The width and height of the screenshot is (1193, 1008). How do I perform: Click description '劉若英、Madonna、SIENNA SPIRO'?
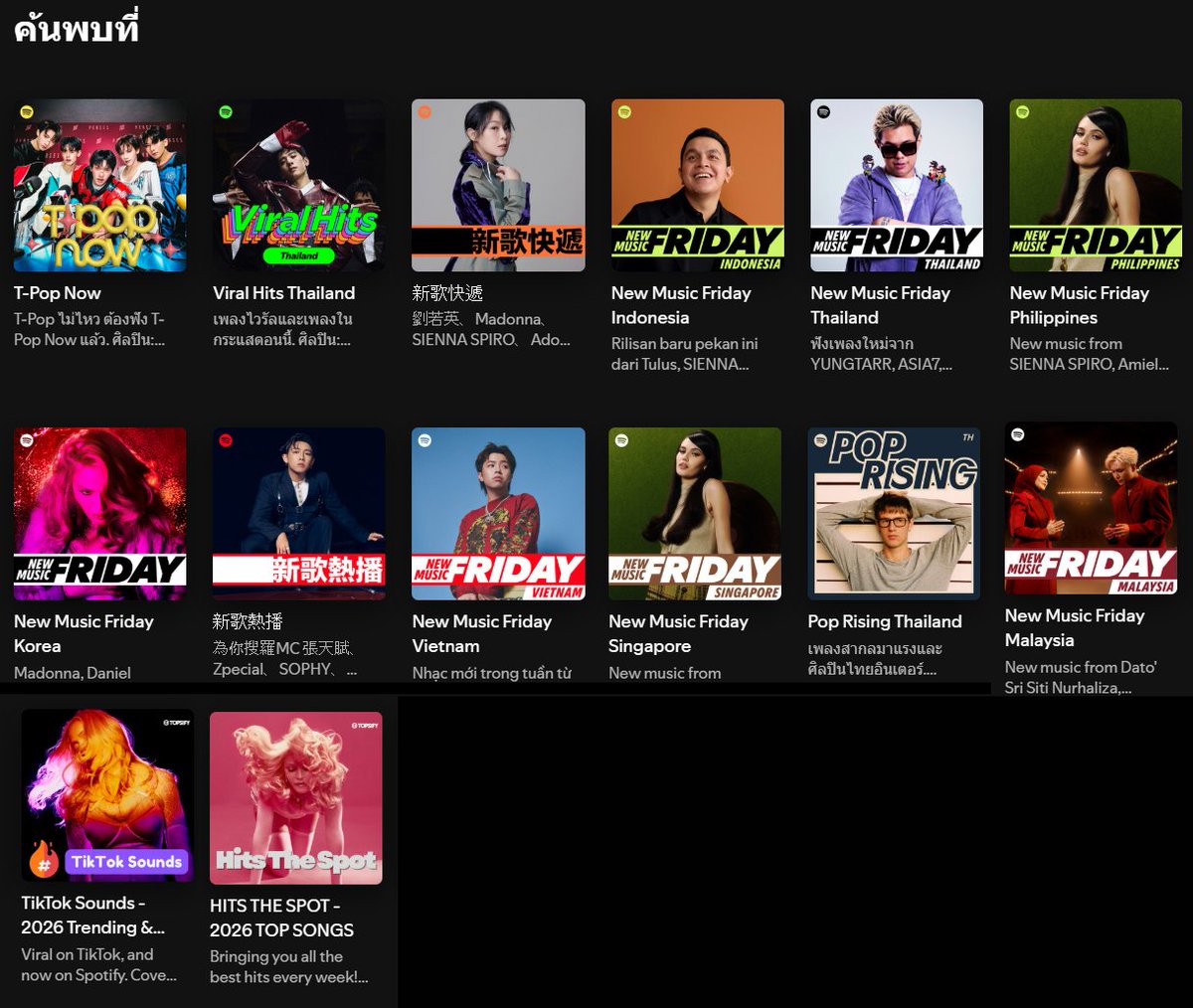(491, 329)
